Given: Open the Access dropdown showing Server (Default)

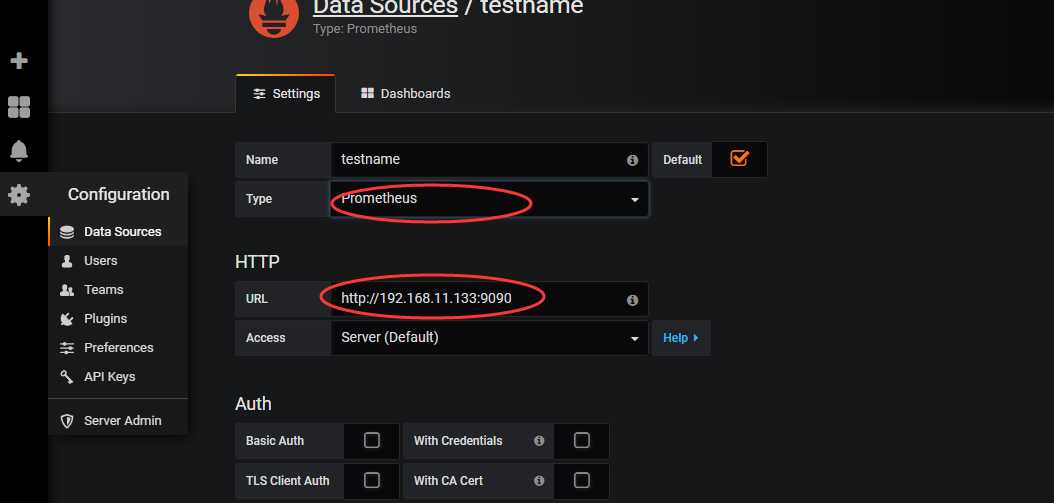Looking at the screenshot, I should (489, 338).
